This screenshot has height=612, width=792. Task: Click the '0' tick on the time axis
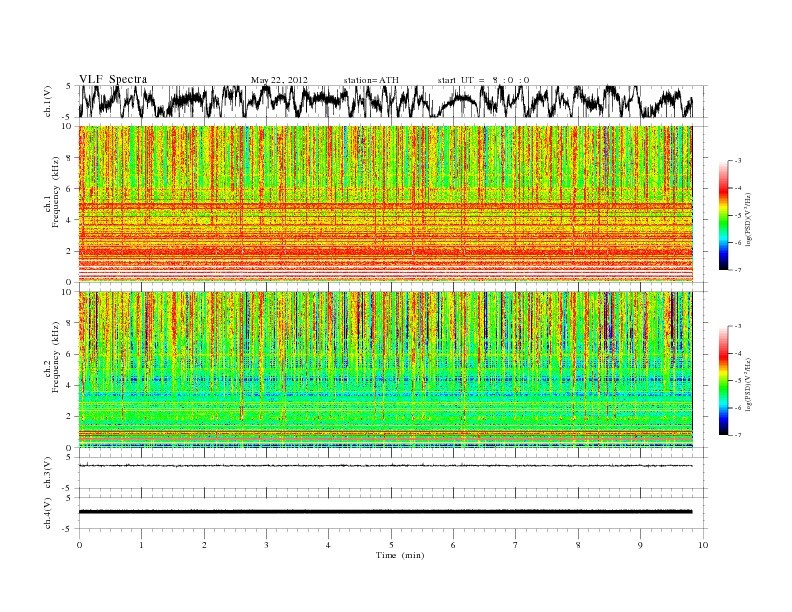coord(79,545)
